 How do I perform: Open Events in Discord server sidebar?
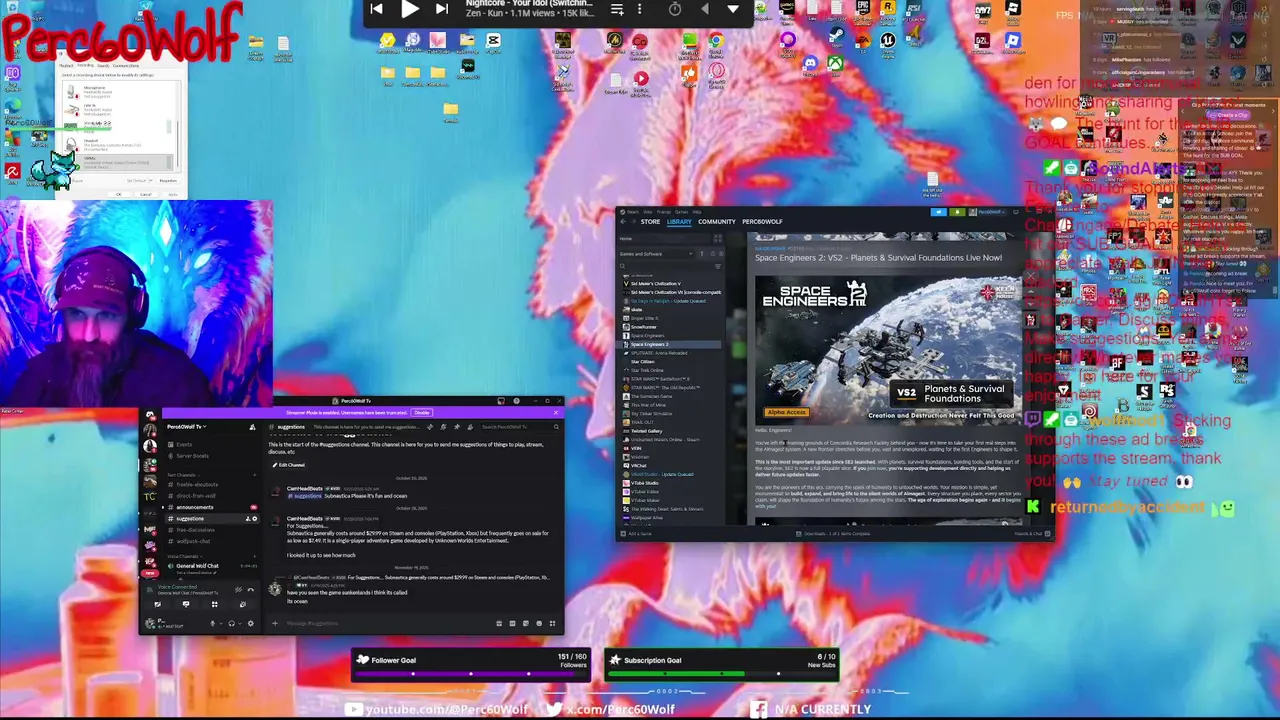[x=184, y=444]
